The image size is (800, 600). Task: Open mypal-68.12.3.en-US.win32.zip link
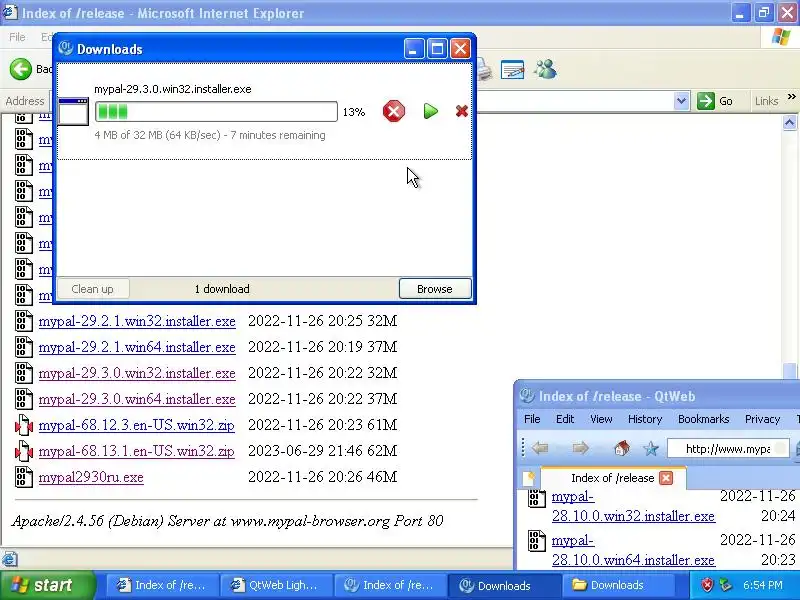(137, 426)
